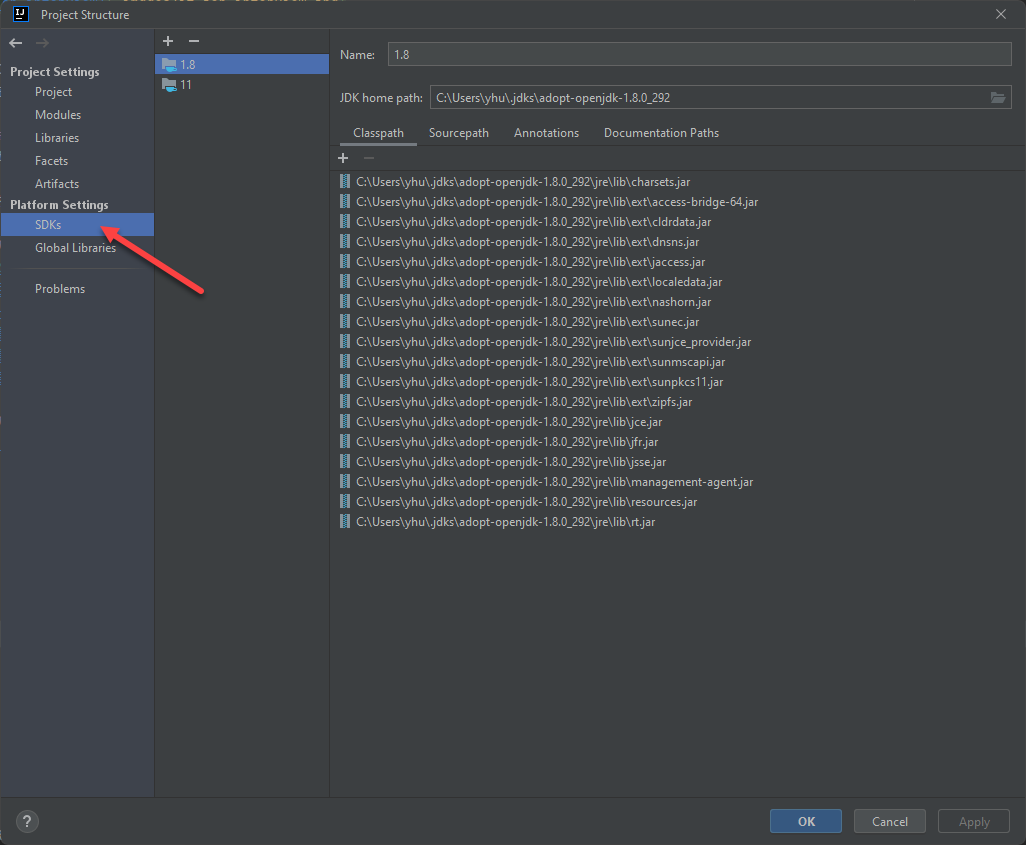Click the Cancel button
1026x845 pixels.
[x=890, y=821]
